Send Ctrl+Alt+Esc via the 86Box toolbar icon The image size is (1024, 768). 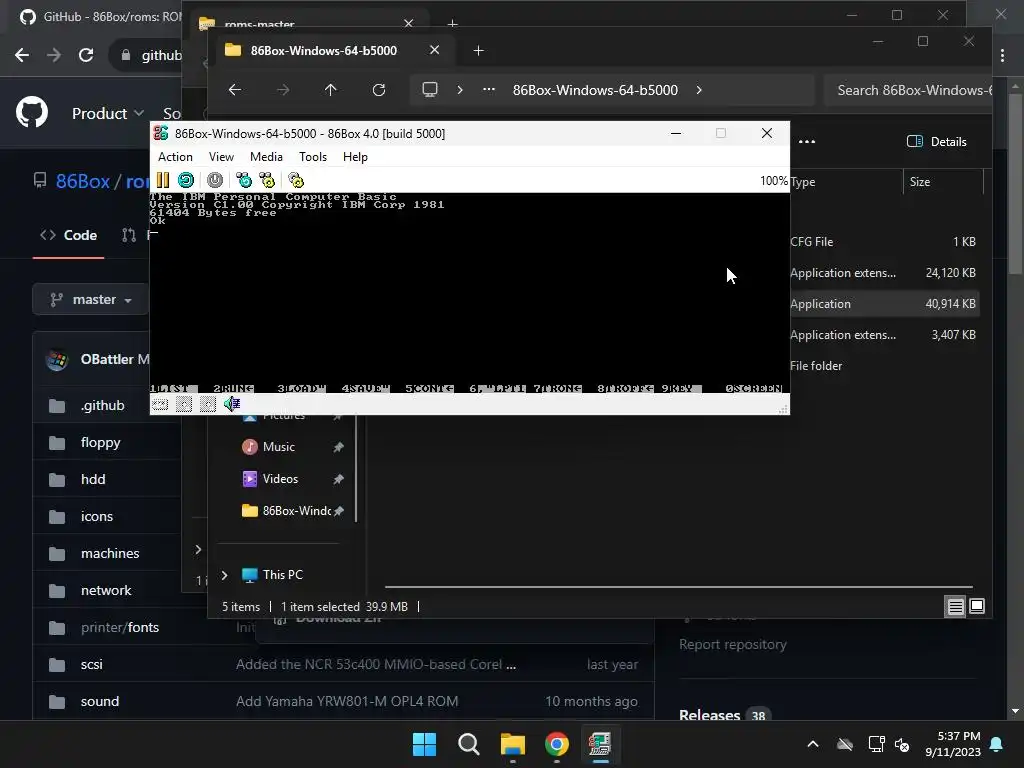point(267,180)
